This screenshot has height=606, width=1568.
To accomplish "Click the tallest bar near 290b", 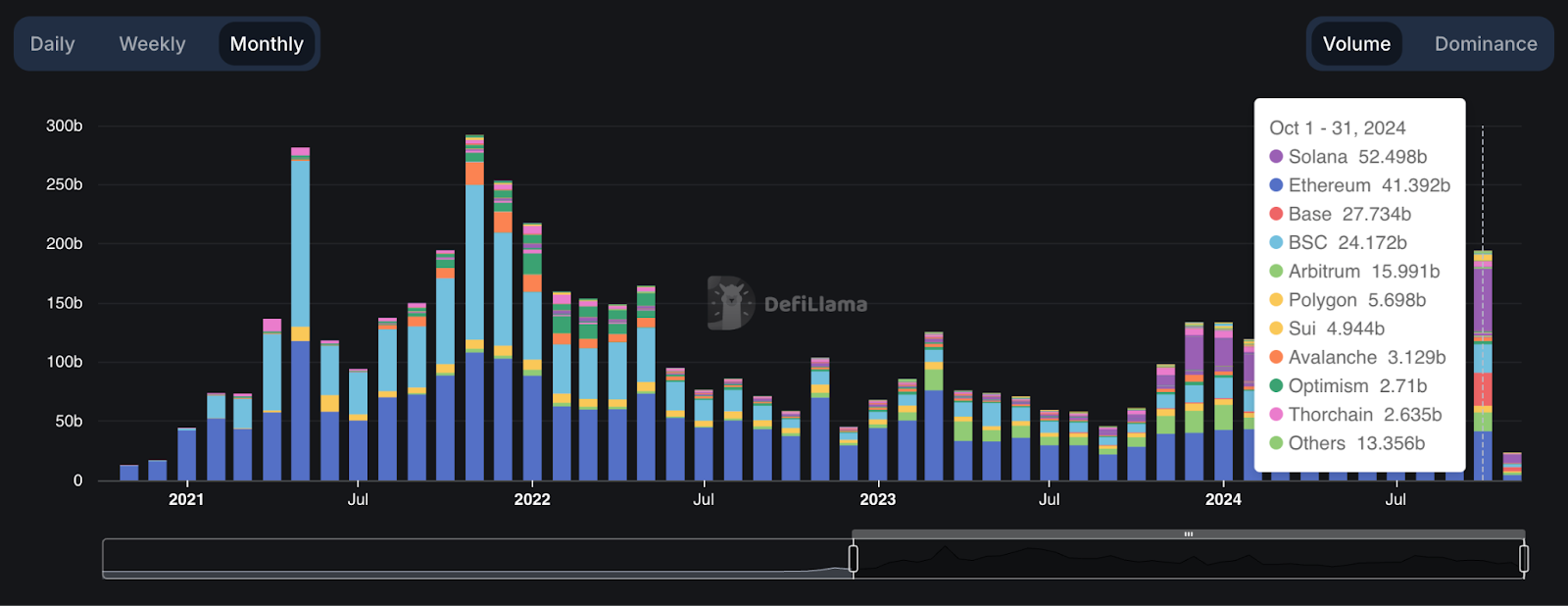I will coord(474,308).
